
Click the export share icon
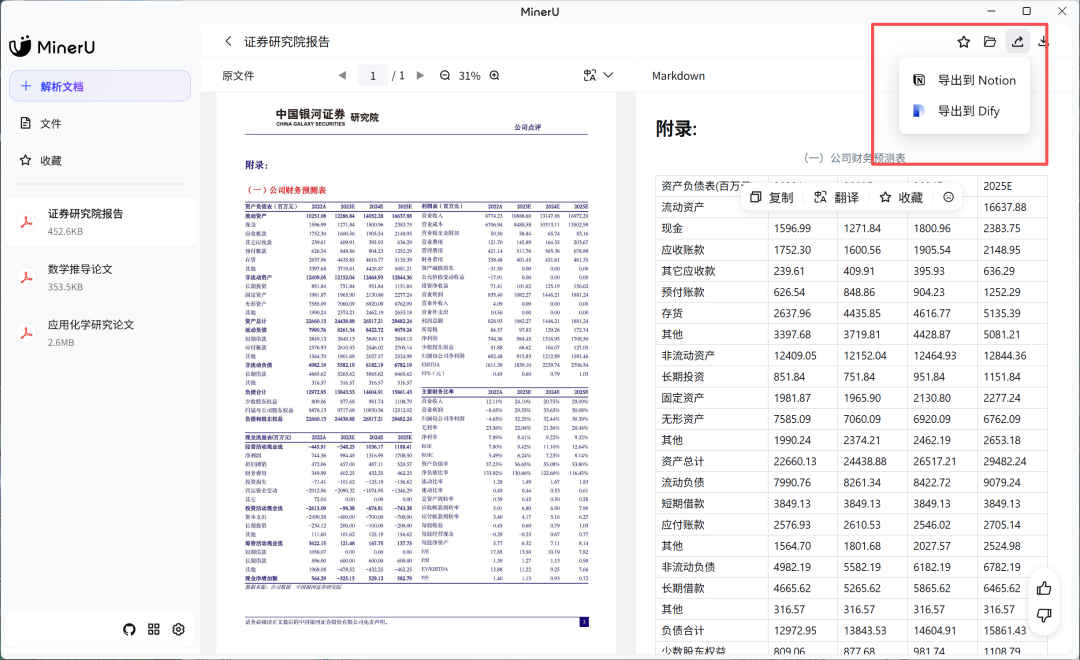(x=1018, y=42)
